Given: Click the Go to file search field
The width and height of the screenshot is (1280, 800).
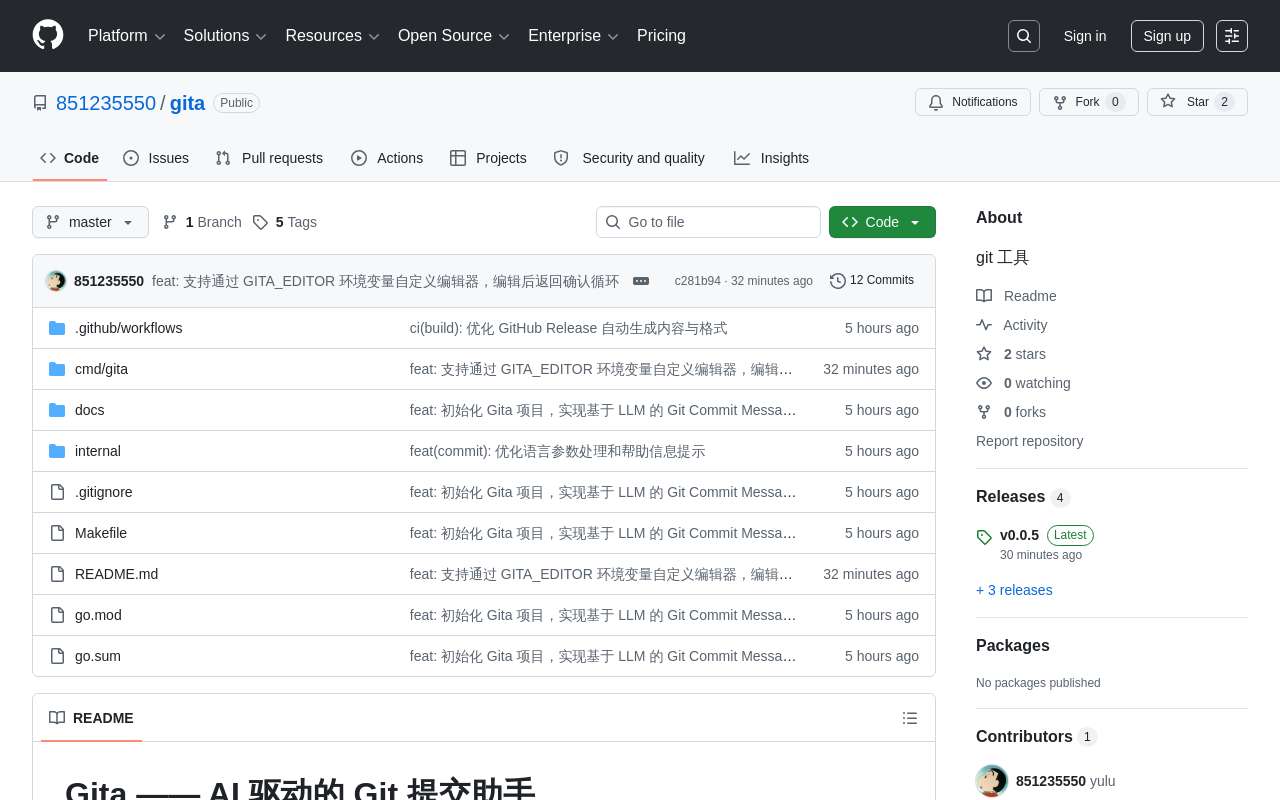Looking at the screenshot, I should pyautogui.click(x=708, y=222).
